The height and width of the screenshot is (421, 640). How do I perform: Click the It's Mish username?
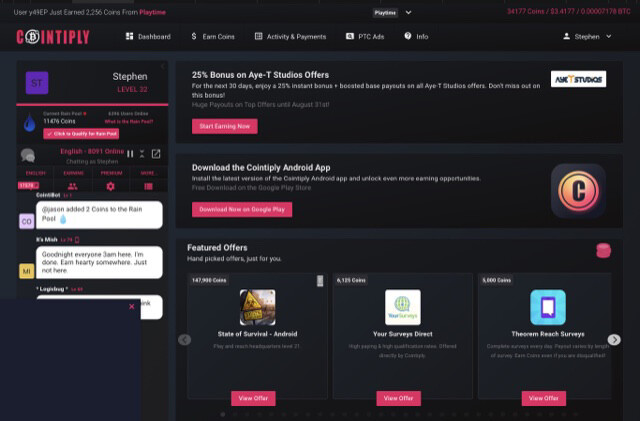pos(47,239)
